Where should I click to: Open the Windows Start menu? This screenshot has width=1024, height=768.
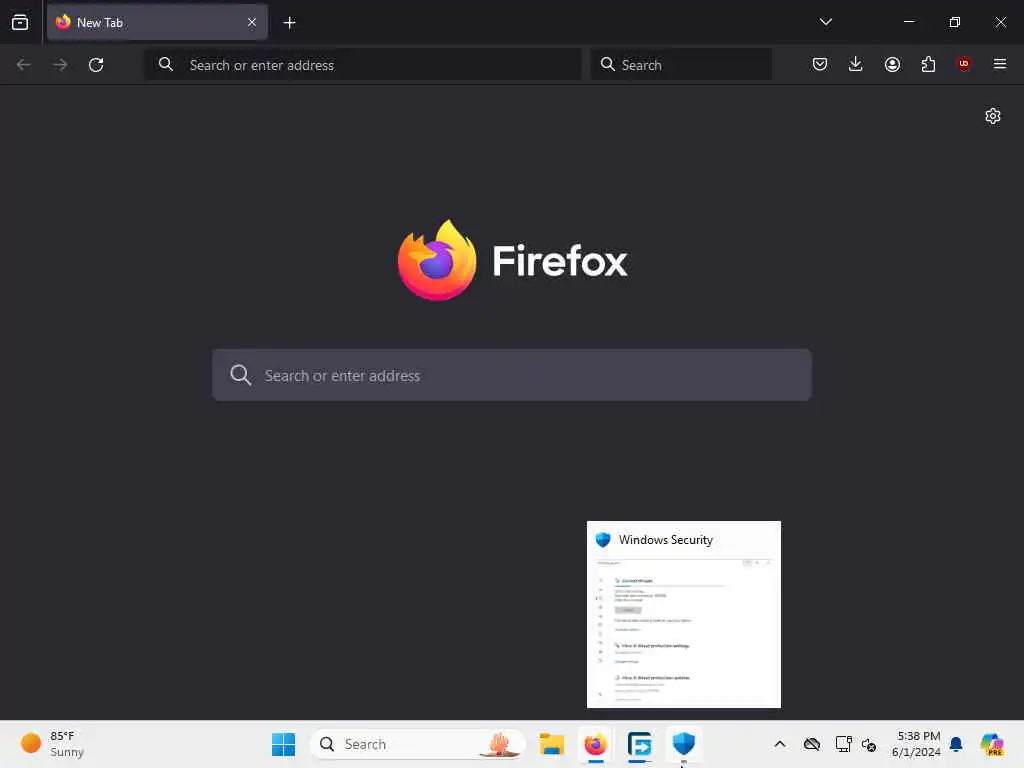pyautogui.click(x=283, y=744)
